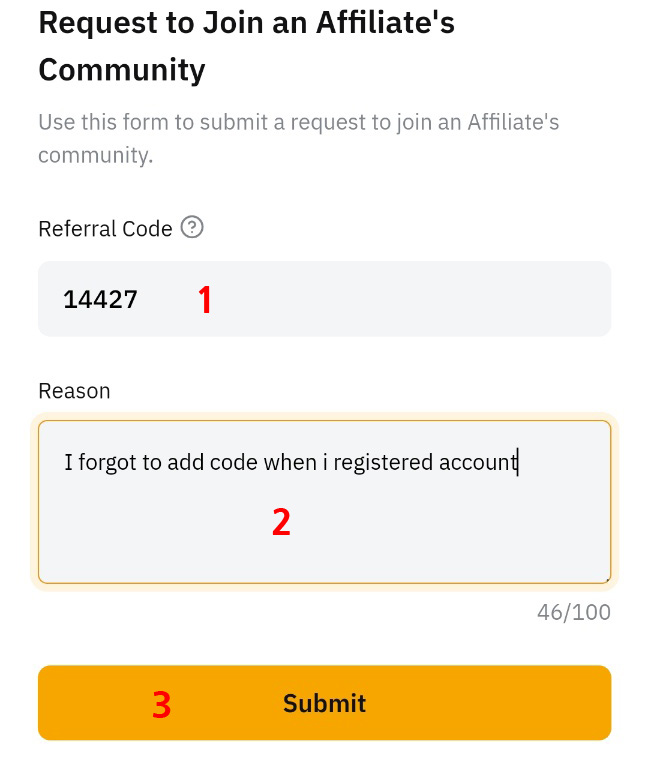Click the Reason field label

pyautogui.click(x=74, y=391)
